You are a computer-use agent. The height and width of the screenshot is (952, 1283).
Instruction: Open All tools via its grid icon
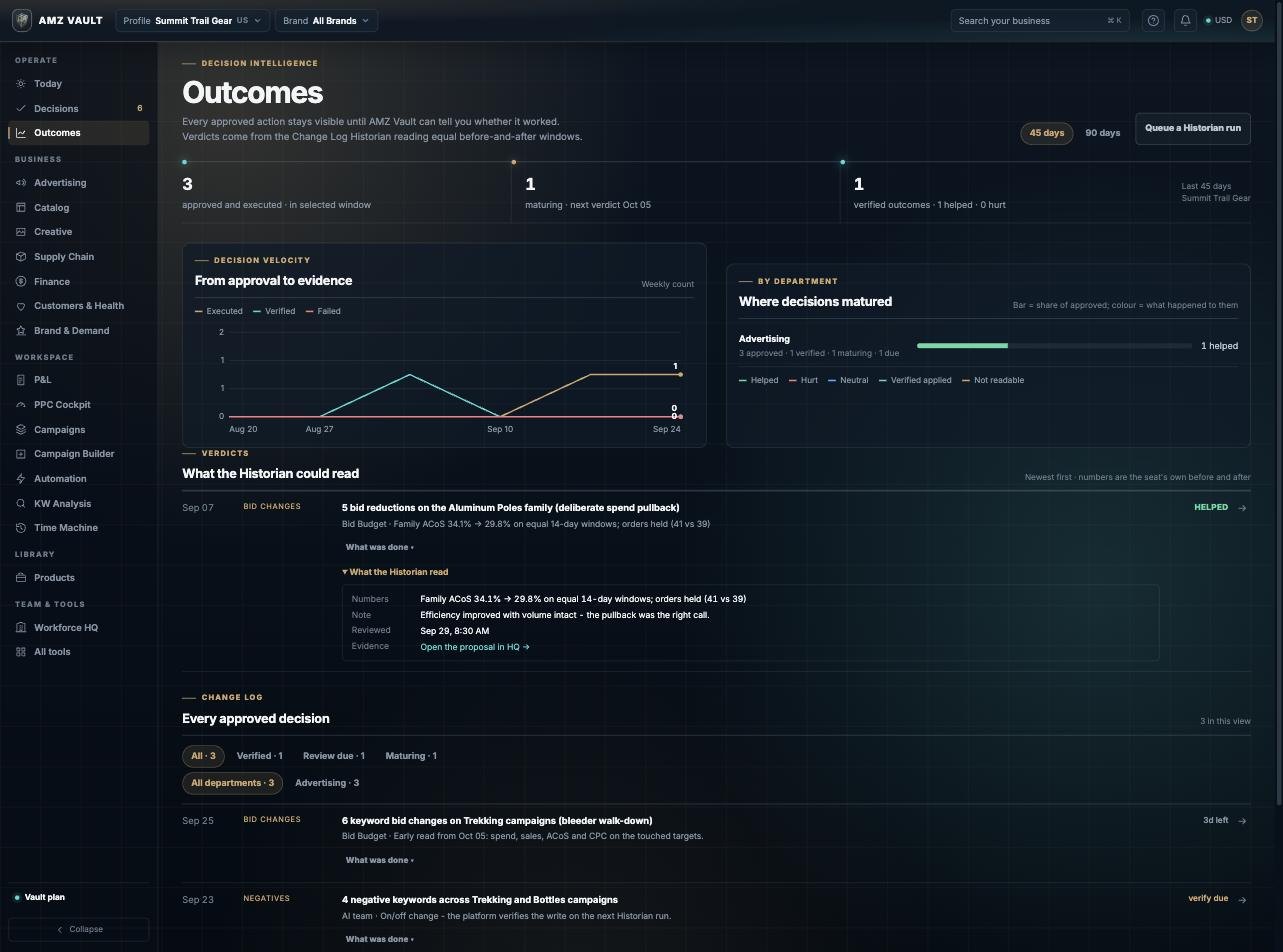coord(21,652)
